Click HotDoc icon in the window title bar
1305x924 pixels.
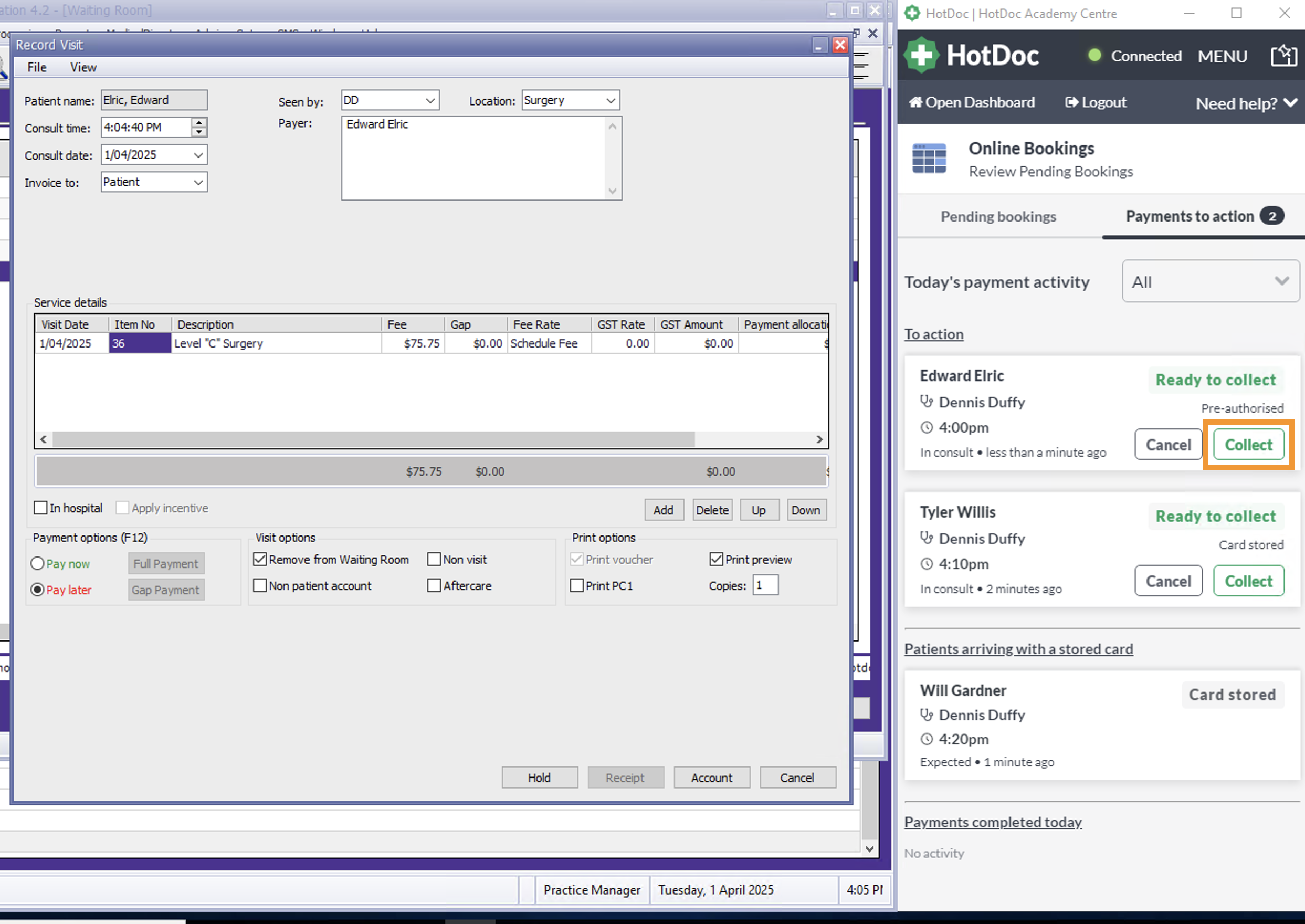(912, 13)
